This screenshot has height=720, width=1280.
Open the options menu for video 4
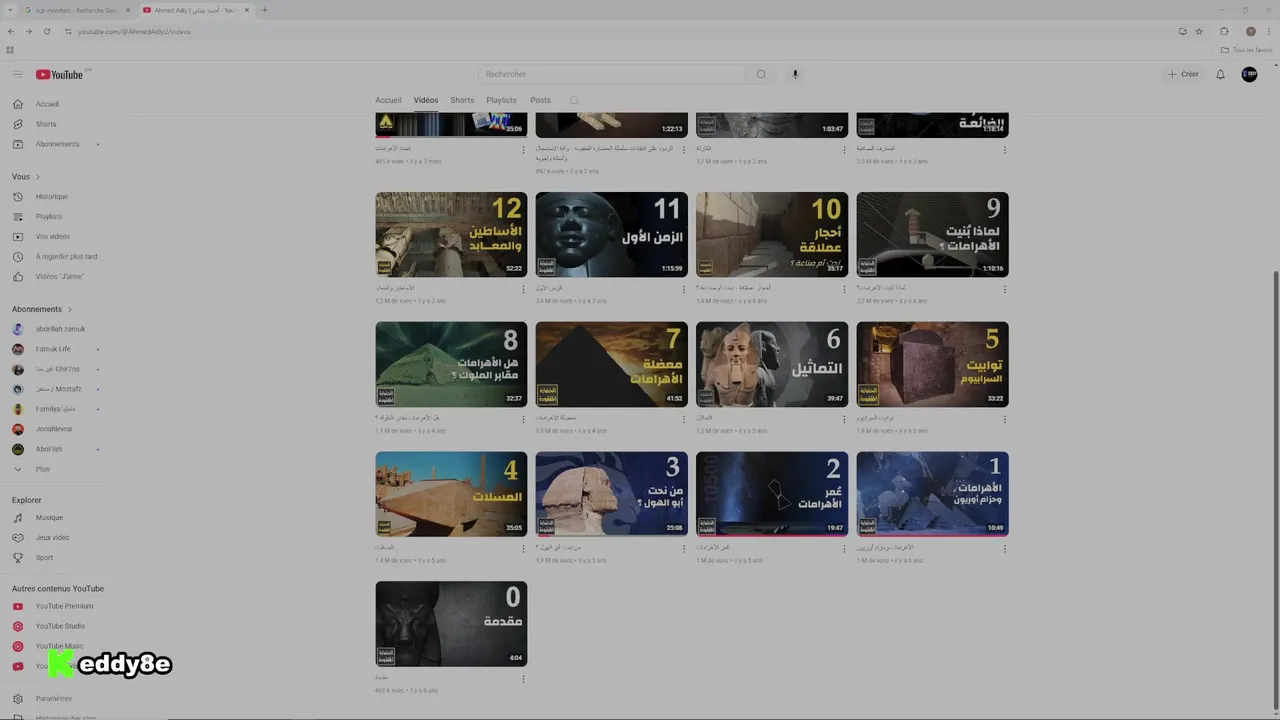523,549
